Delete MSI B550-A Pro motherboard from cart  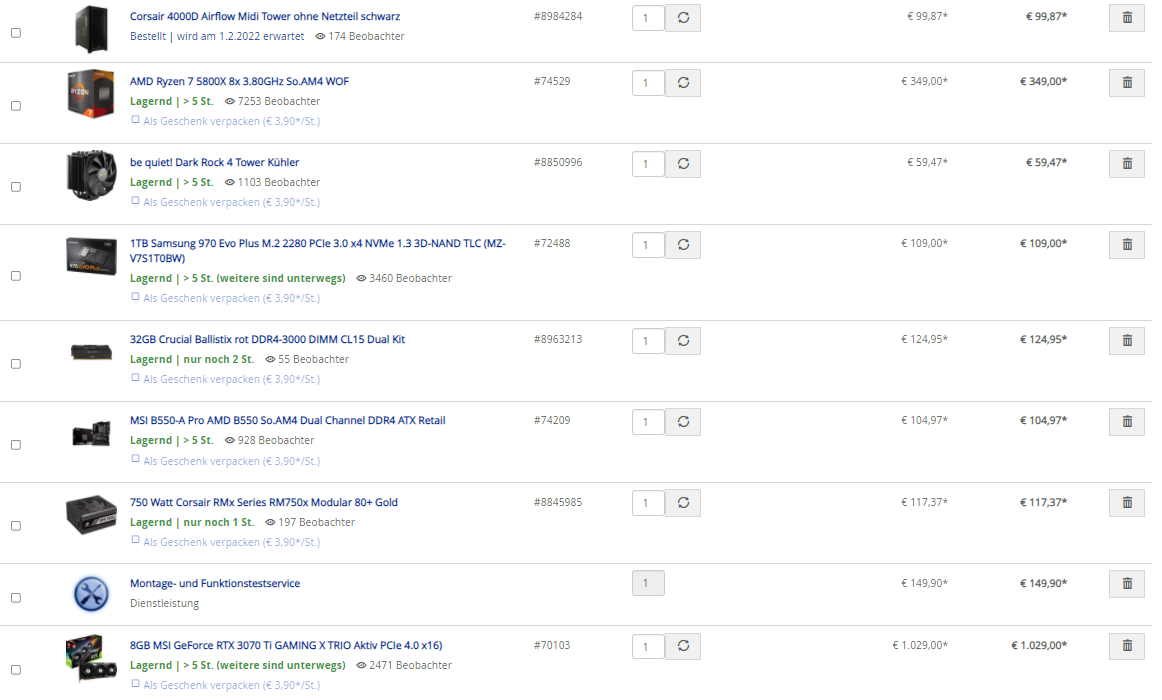click(1126, 421)
